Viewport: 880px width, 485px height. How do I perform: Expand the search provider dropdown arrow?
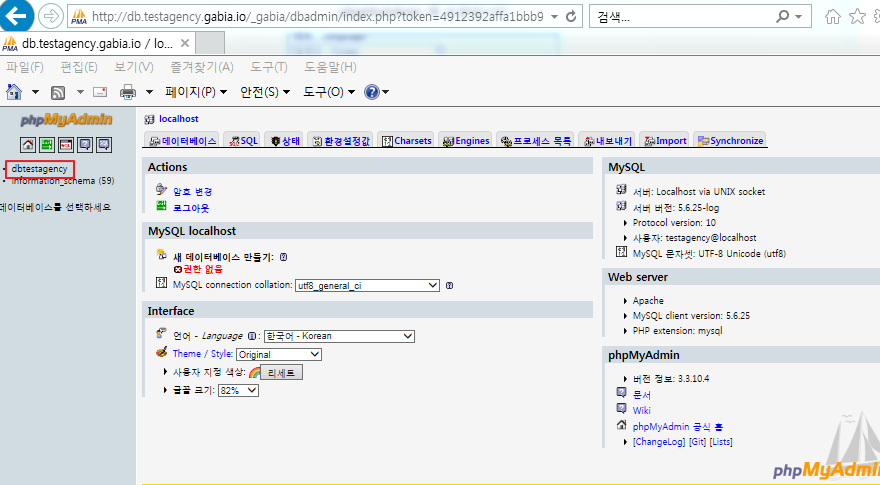point(799,16)
